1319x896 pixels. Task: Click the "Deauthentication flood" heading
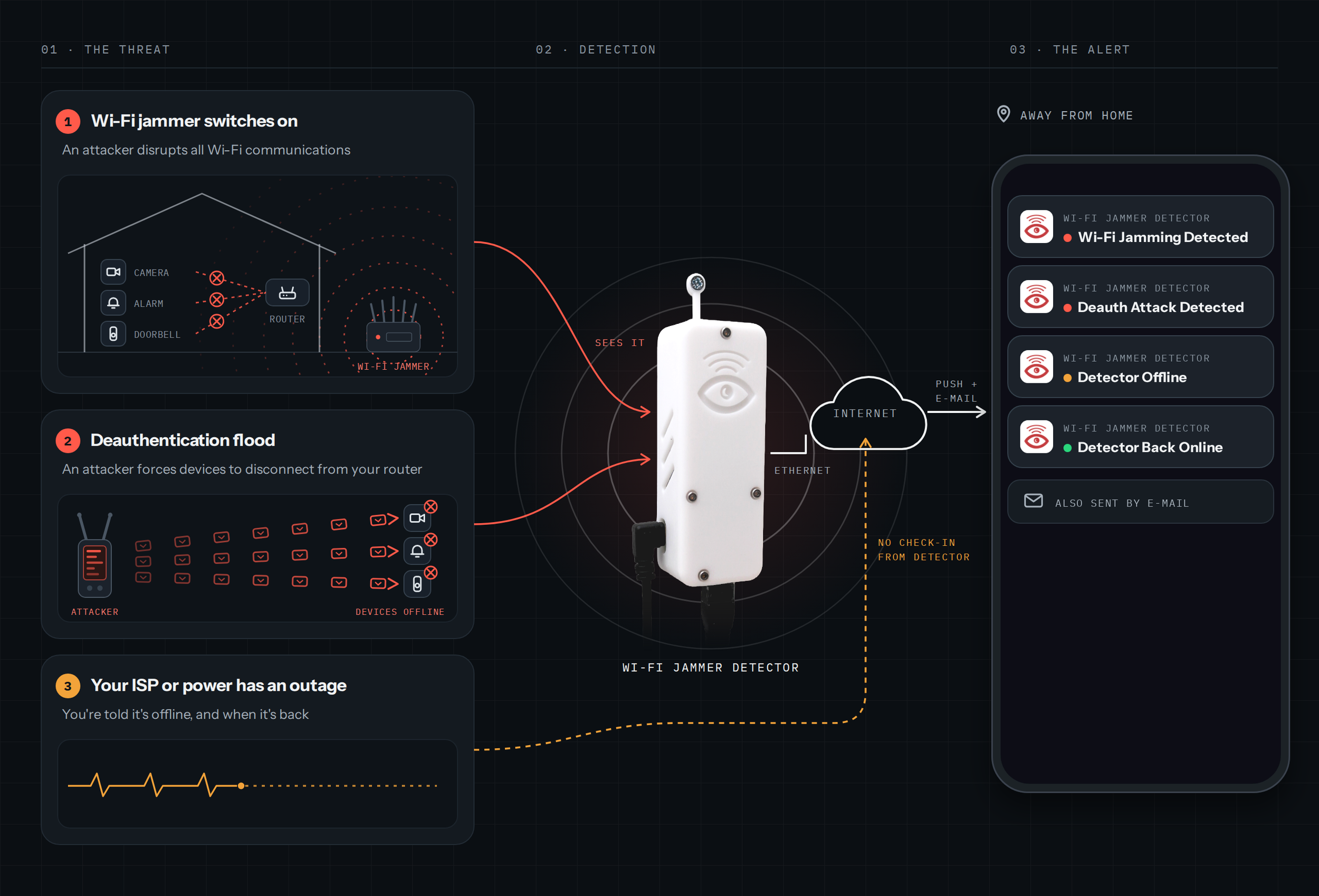click(183, 440)
